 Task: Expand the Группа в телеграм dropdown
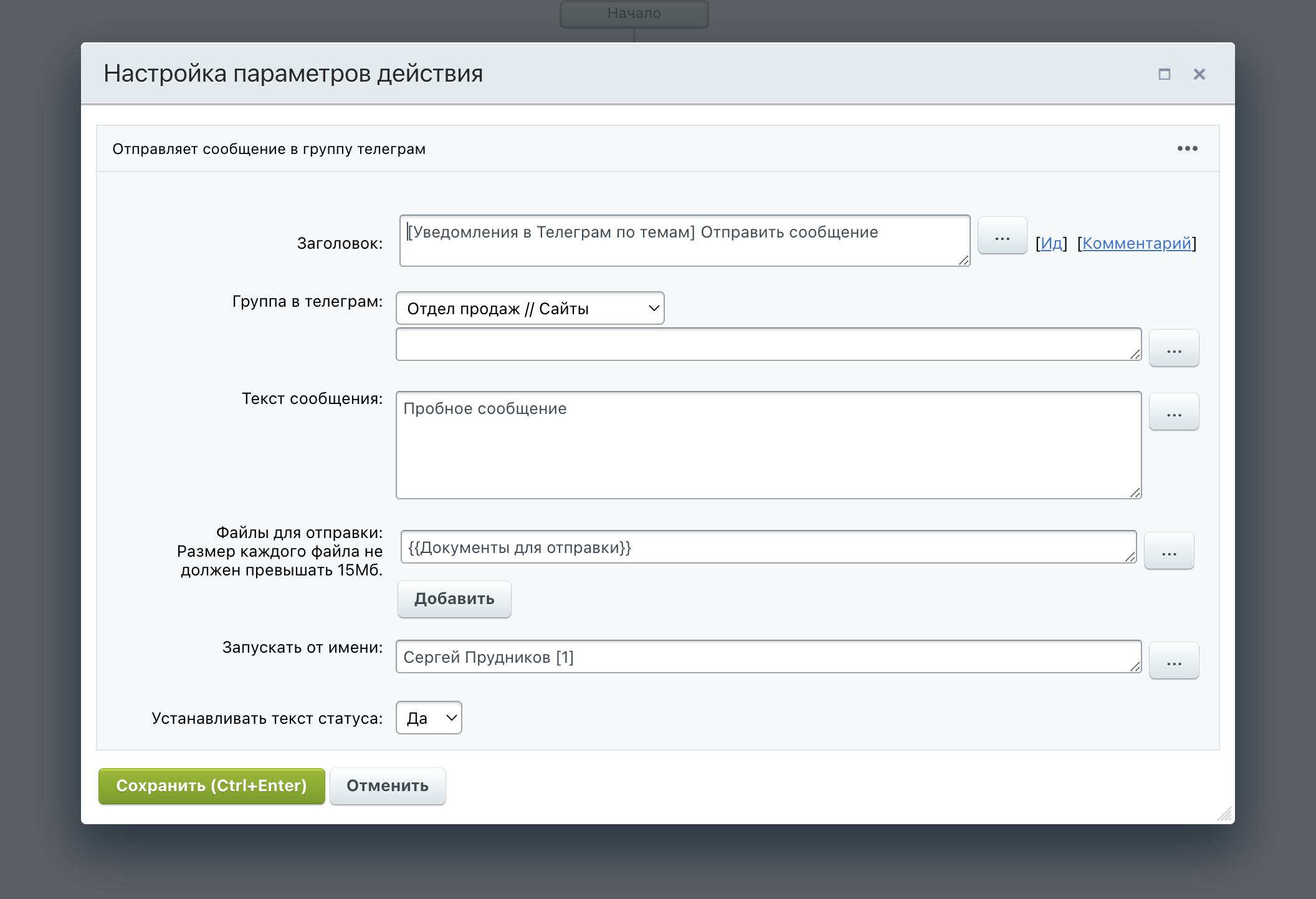point(530,309)
